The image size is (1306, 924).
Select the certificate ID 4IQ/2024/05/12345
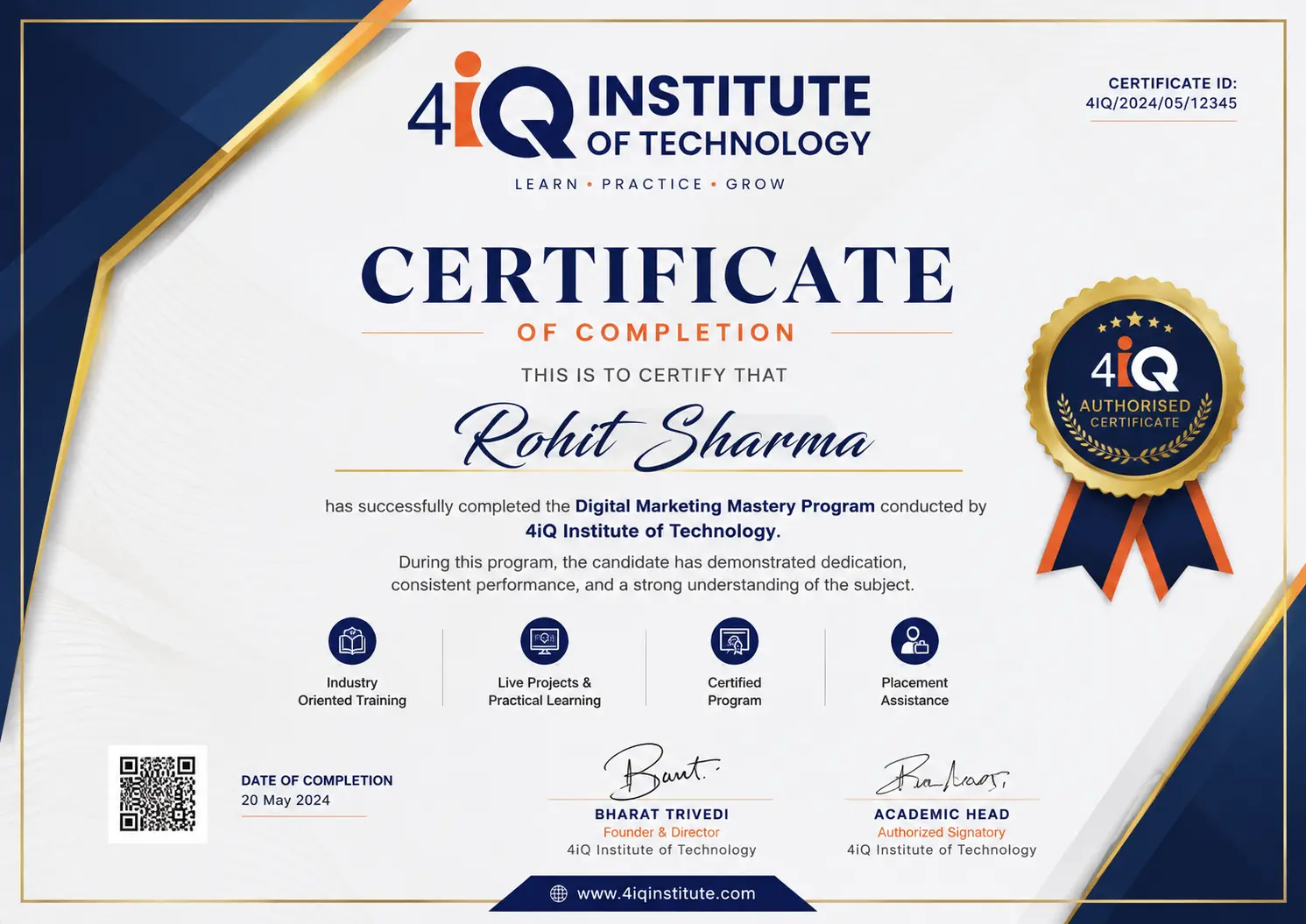(x=1161, y=103)
